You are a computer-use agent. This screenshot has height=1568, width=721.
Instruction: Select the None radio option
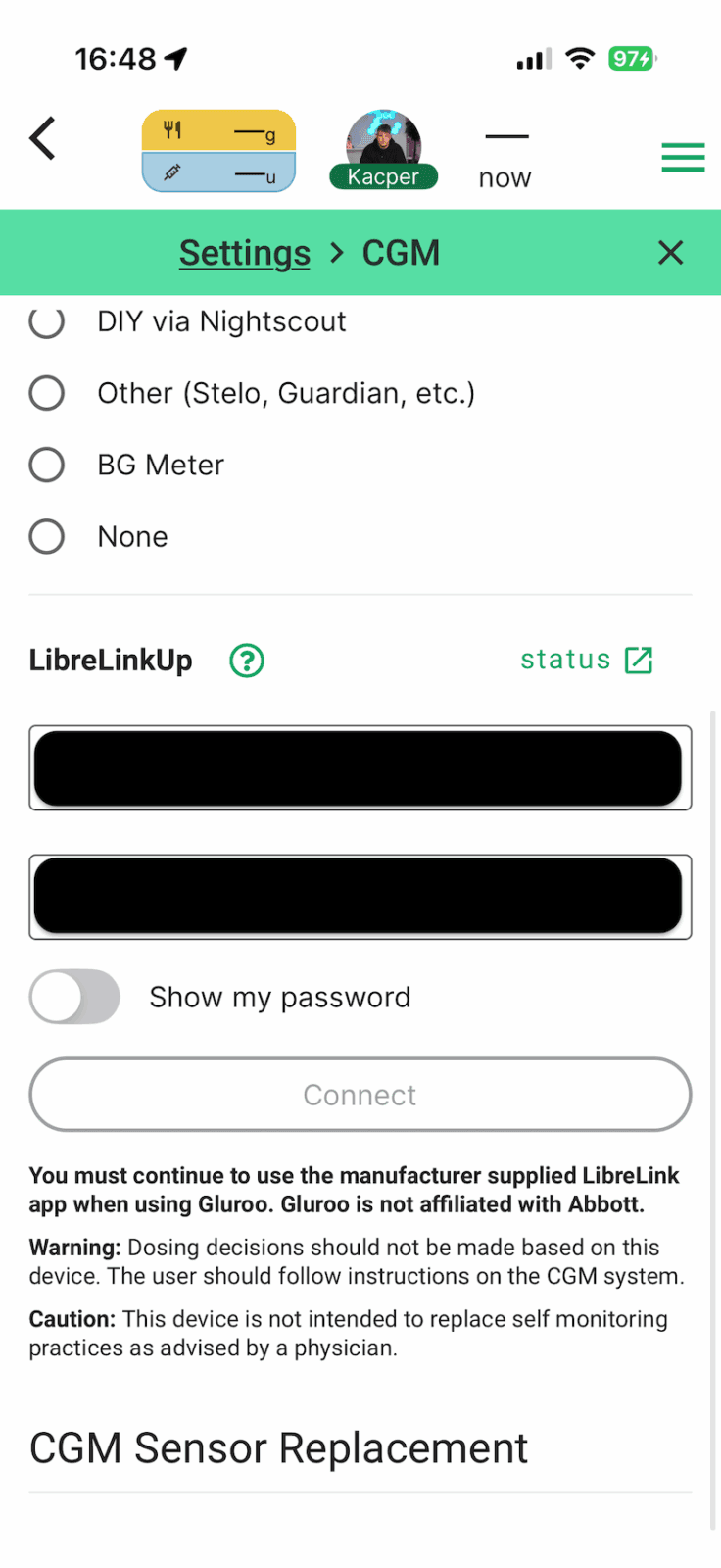tap(47, 536)
